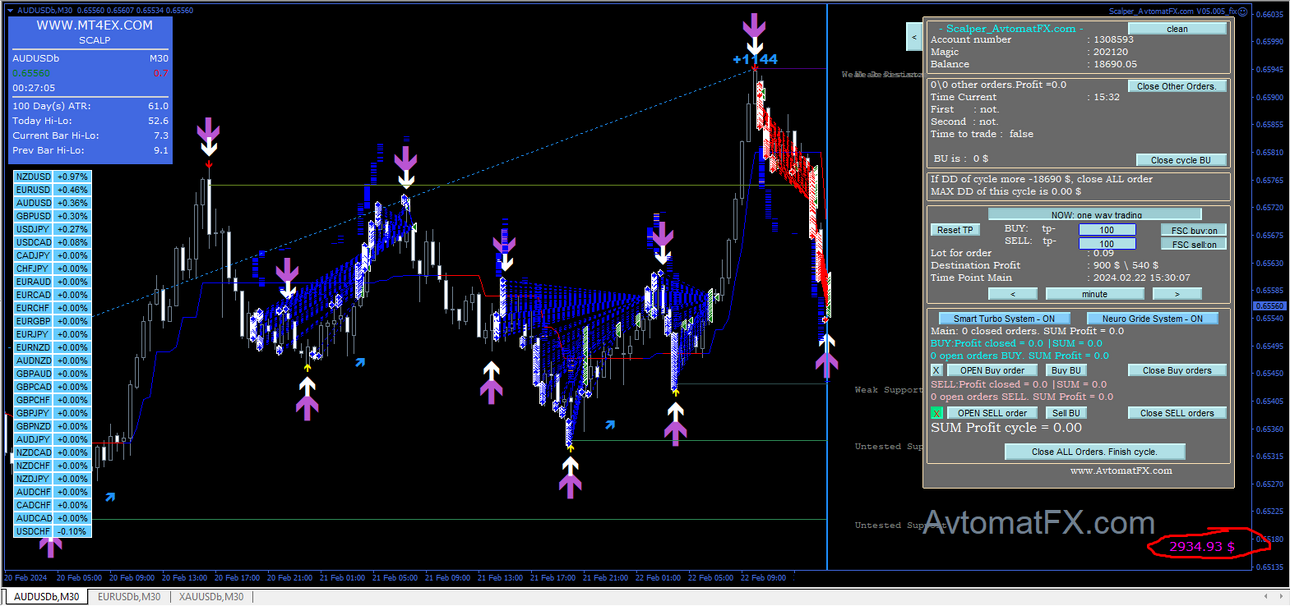Click Close ALL Orders. Finish cycle.
Screen dimensions: 1290x606
point(1095,452)
